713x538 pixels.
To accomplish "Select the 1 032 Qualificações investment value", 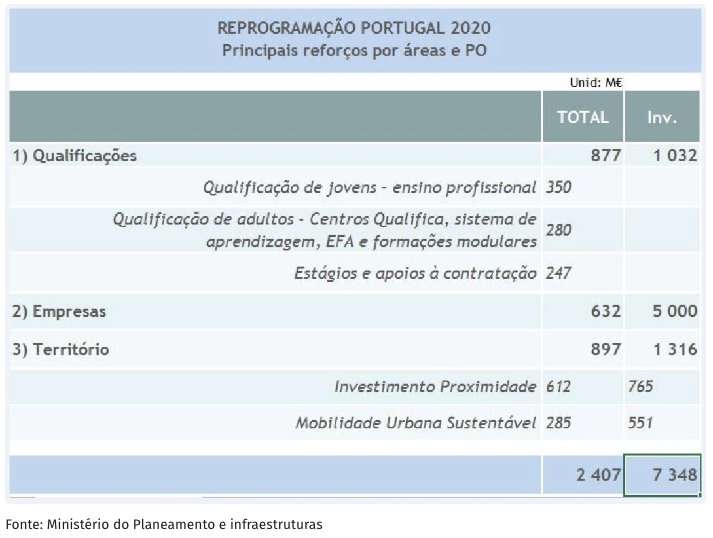I will pyautogui.click(x=675, y=156).
